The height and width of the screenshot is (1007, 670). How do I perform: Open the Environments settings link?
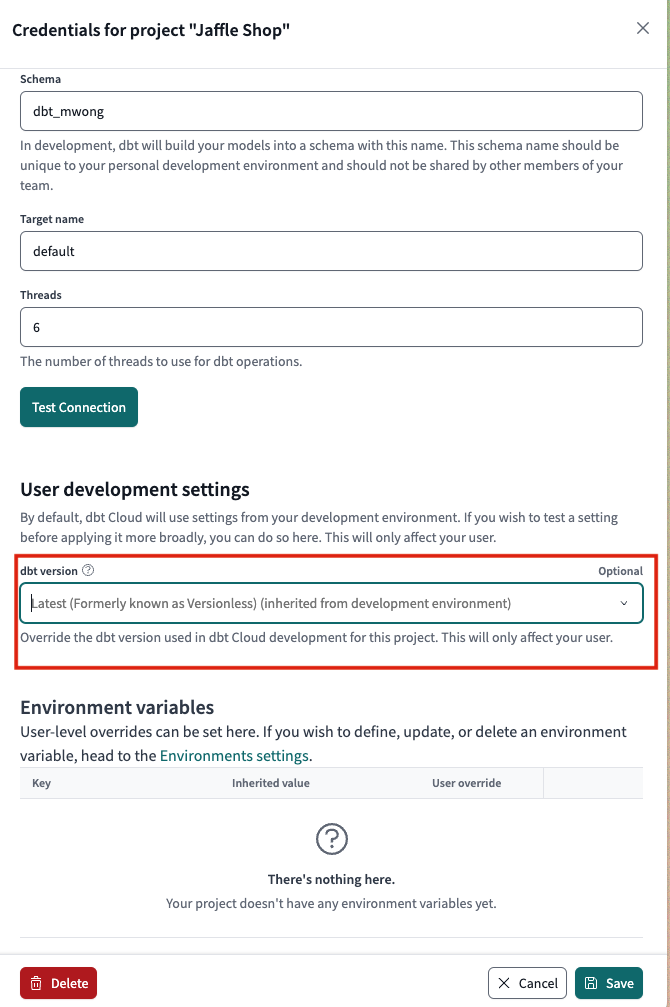point(234,756)
